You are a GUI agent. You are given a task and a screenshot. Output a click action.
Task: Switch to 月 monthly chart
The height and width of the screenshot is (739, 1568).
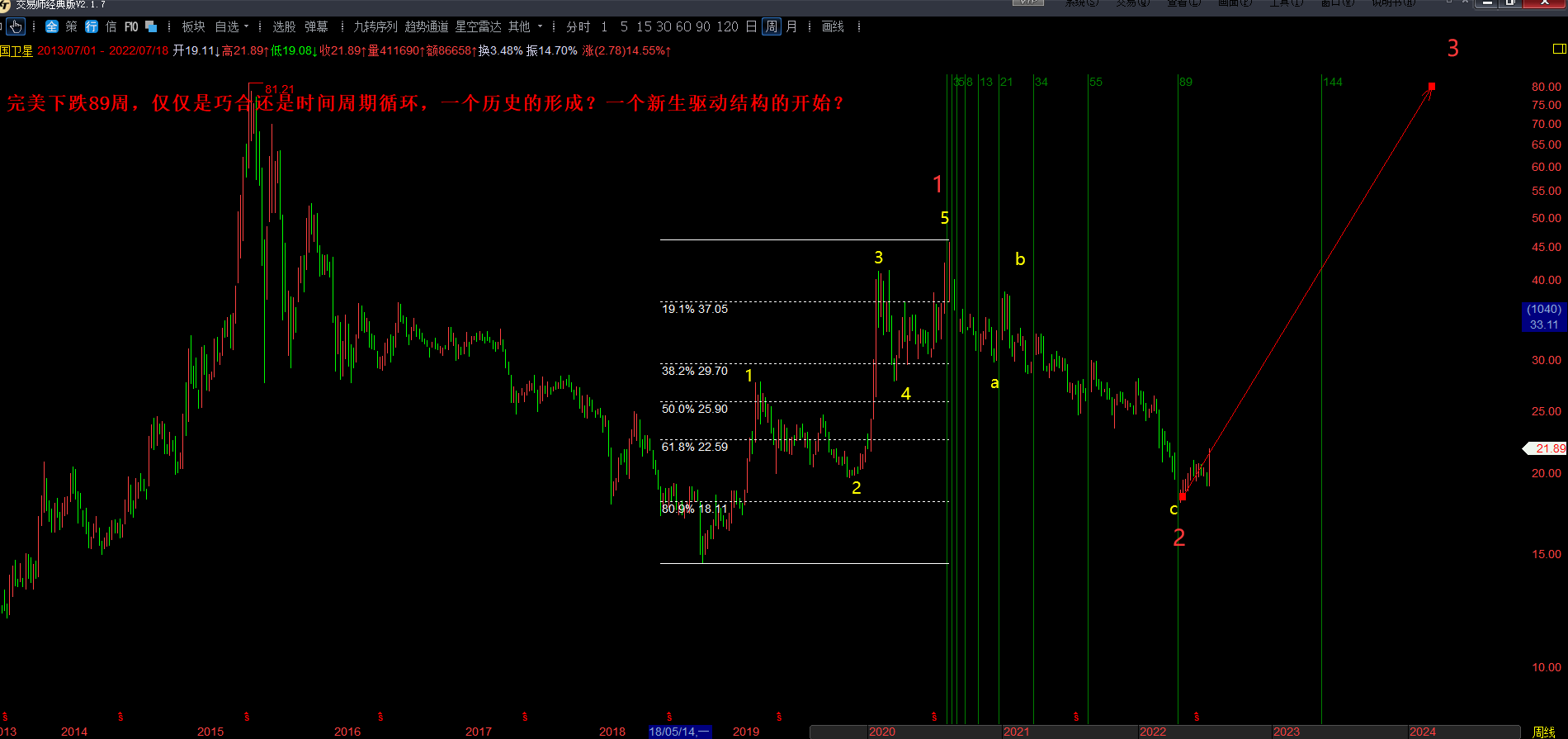pos(791,26)
